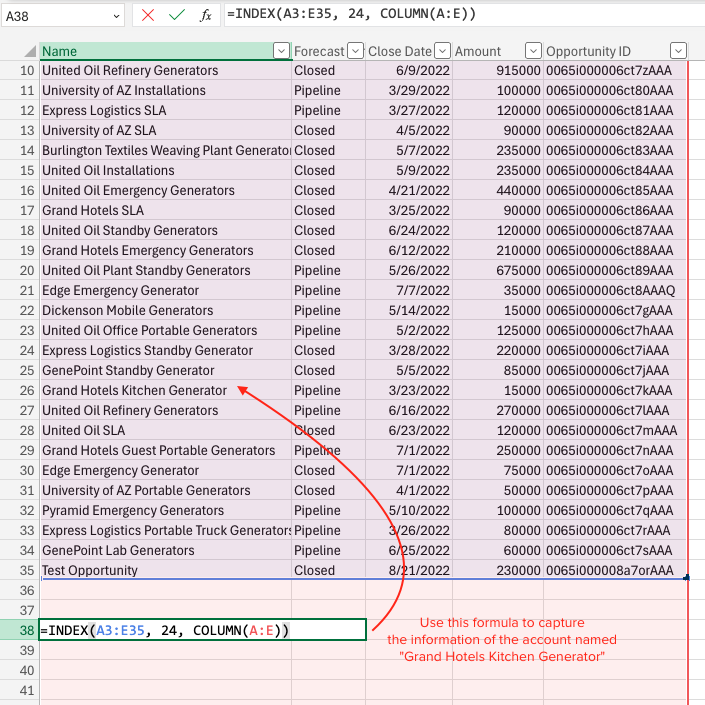Open the Insert Function fx dialog

coord(205,16)
